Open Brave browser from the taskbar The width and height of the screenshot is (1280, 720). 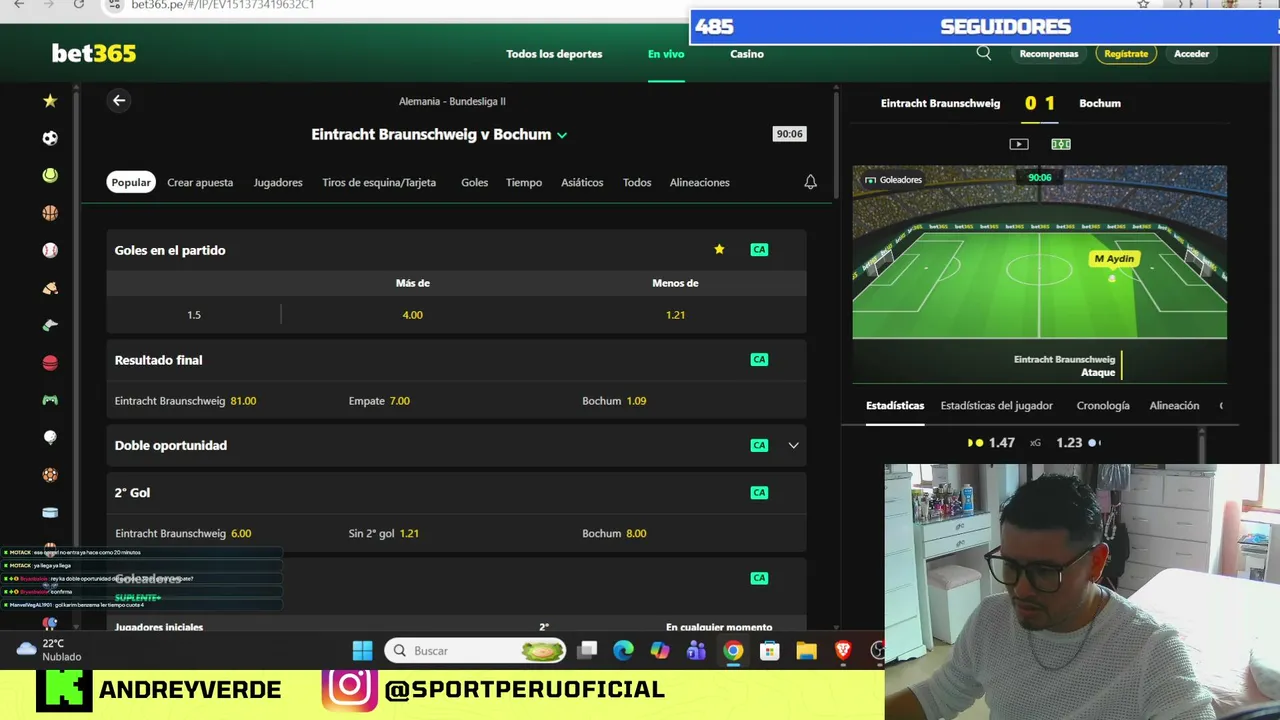point(843,651)
